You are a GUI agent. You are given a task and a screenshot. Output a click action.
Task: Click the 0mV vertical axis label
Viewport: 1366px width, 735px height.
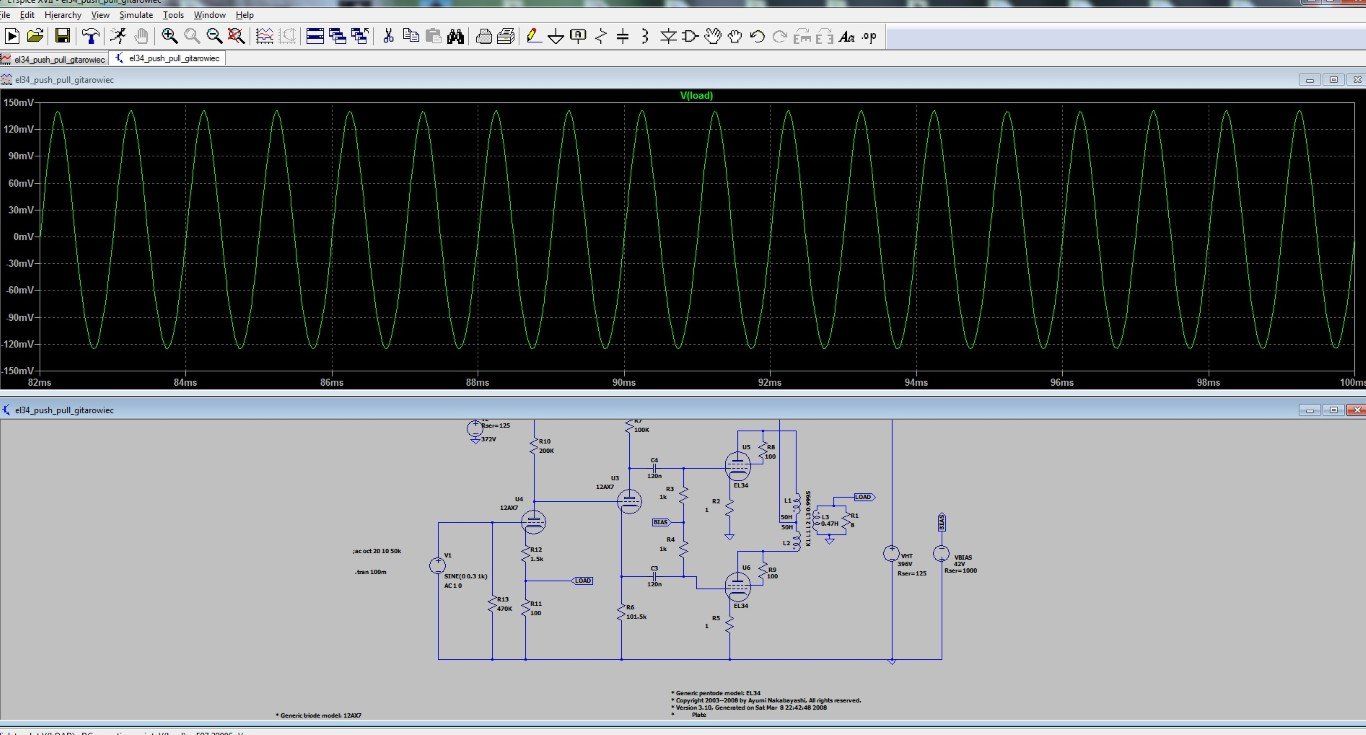[x=22, y=237]
